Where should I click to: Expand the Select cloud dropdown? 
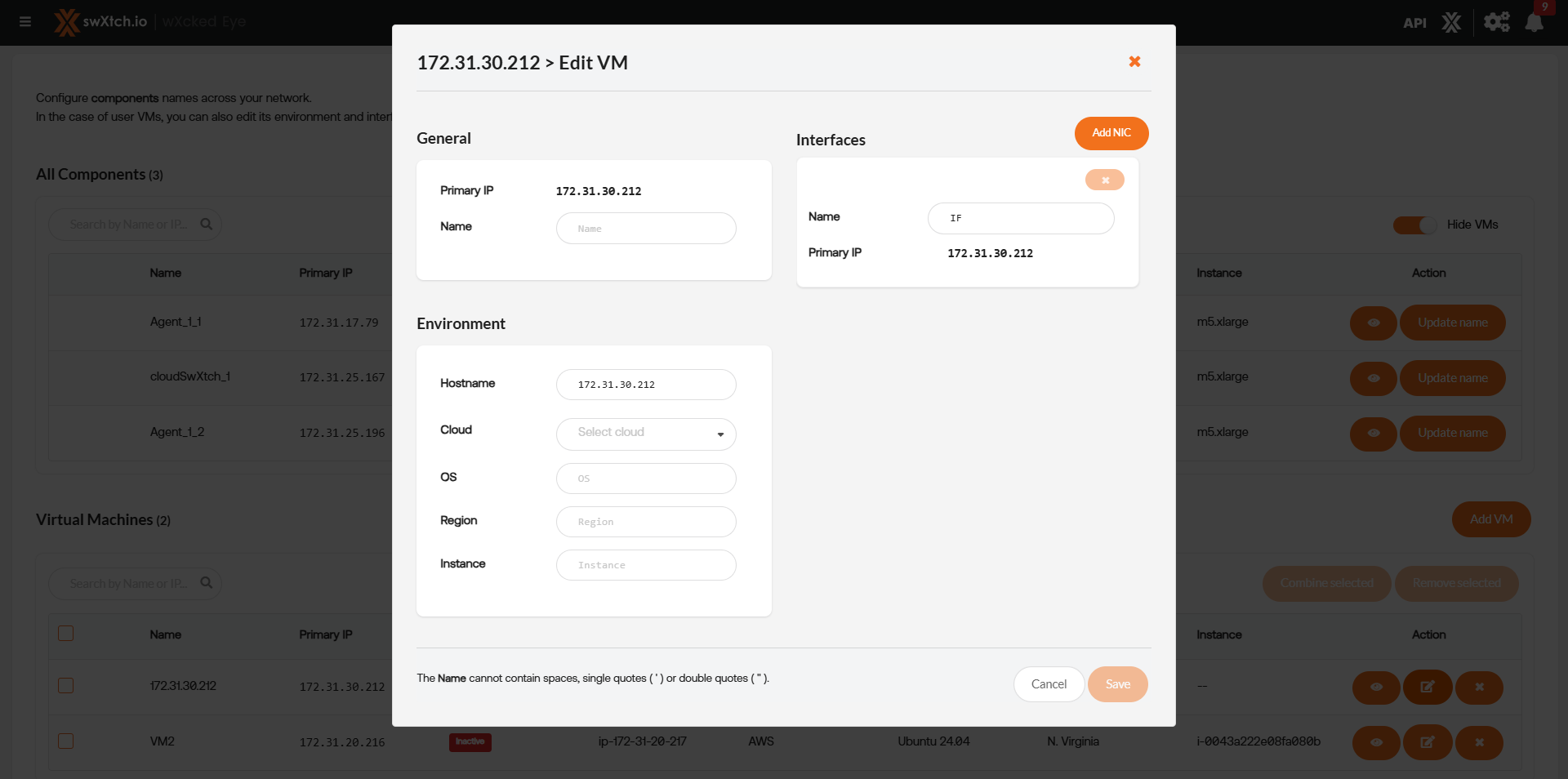(x=646, y=434)
